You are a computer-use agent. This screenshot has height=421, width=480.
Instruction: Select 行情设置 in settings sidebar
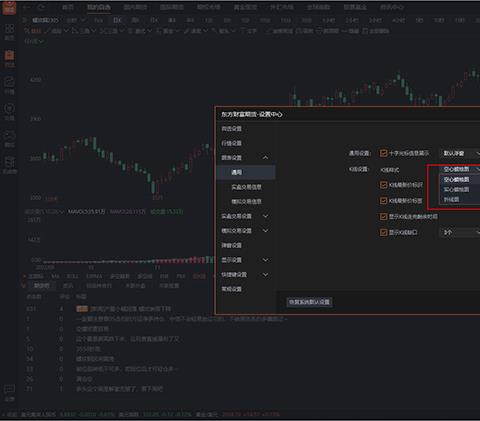(x=231, y=143)
